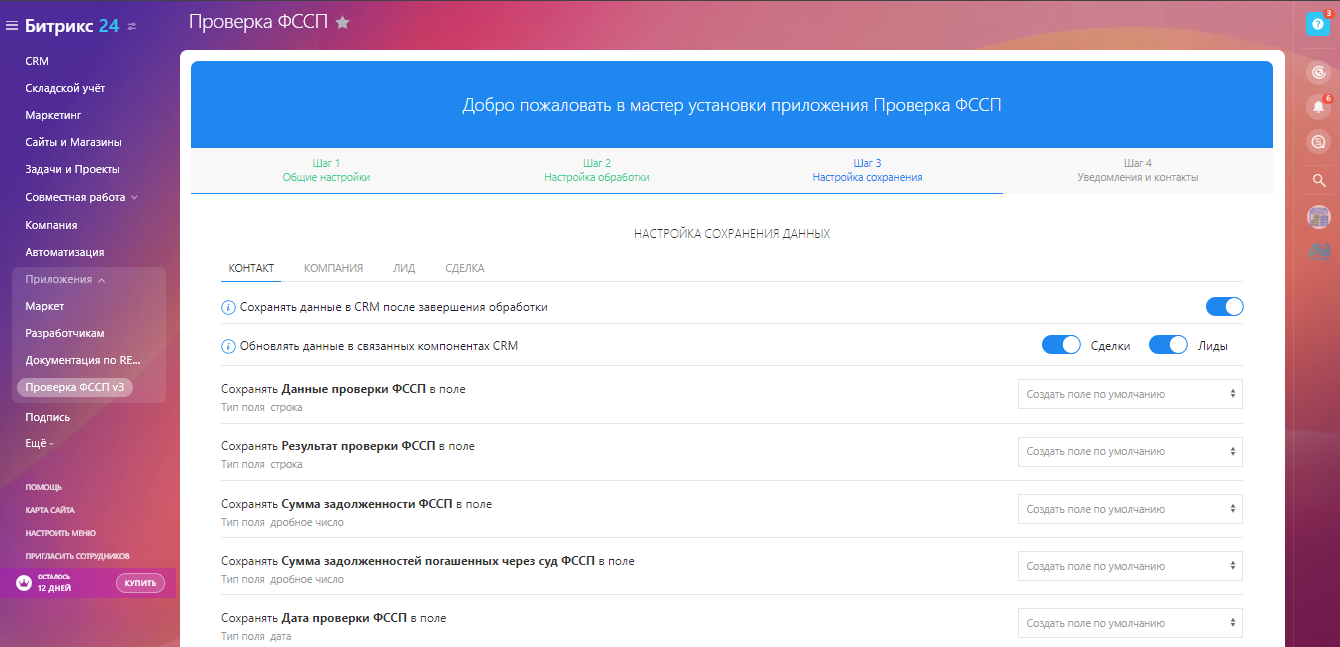Expand the Ещё menu item
The image size is (1340, 647).
click(39, 443)
